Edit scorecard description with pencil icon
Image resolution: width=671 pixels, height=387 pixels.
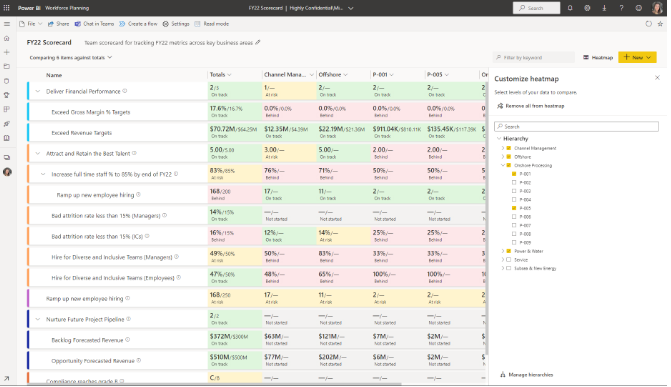coord(258,42)
